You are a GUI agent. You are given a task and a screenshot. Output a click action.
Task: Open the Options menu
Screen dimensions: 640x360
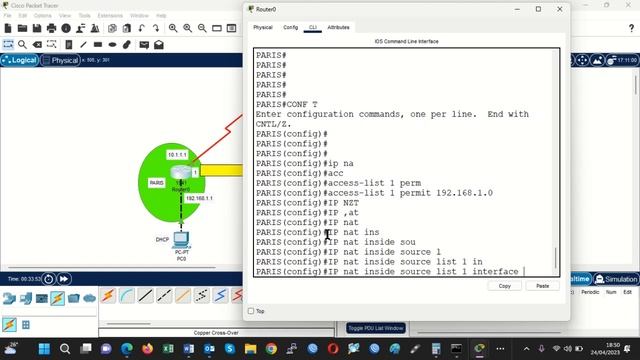[x=42, y=16]
